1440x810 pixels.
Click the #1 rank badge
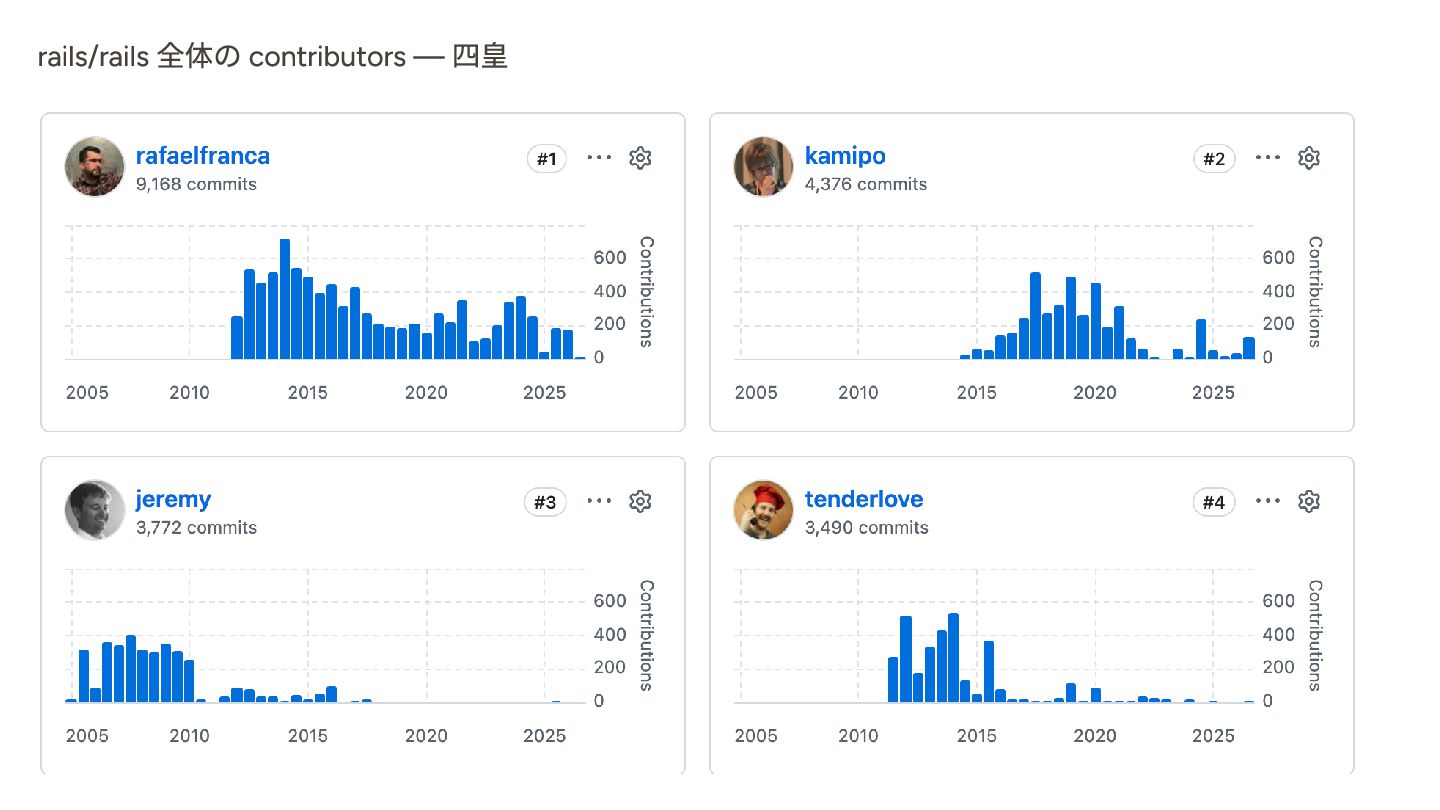[547, 159]
